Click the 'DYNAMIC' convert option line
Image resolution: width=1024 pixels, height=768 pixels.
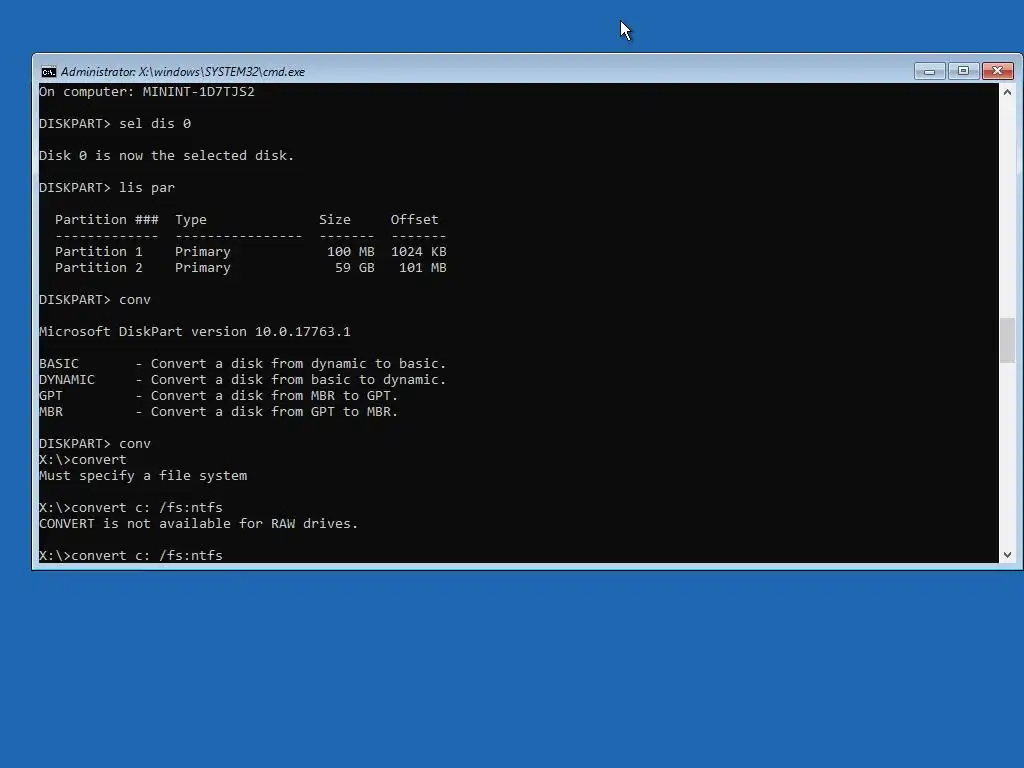(243, 379)
